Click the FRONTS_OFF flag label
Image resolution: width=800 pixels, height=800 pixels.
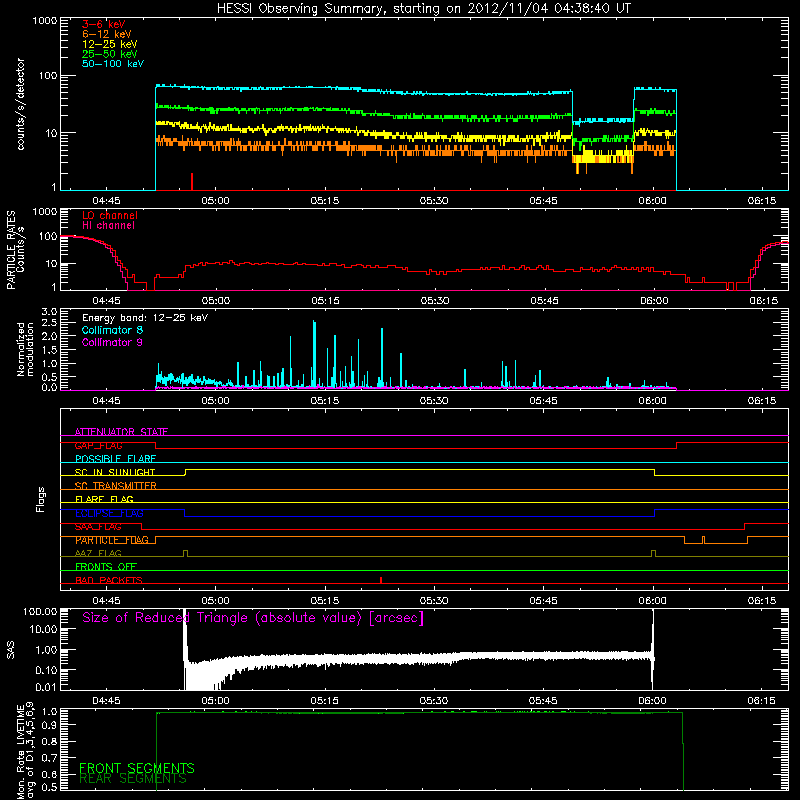106,567
